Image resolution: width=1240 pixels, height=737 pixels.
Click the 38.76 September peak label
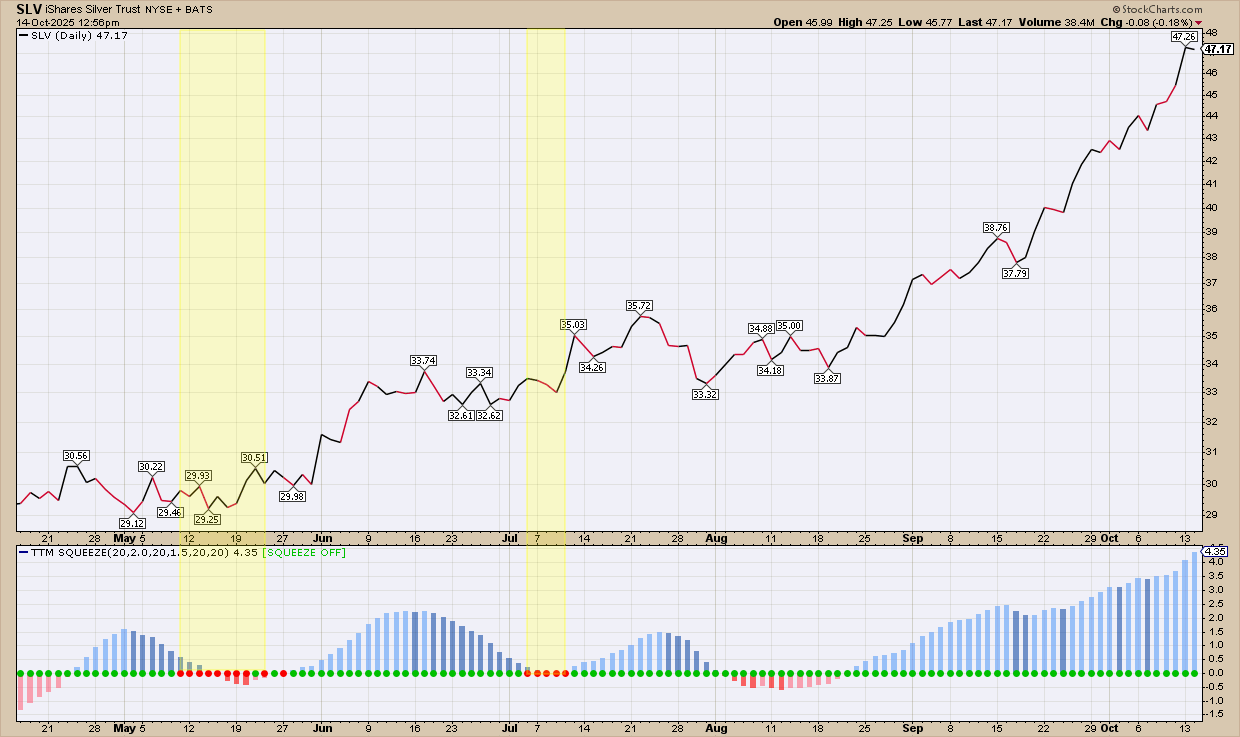997,227
